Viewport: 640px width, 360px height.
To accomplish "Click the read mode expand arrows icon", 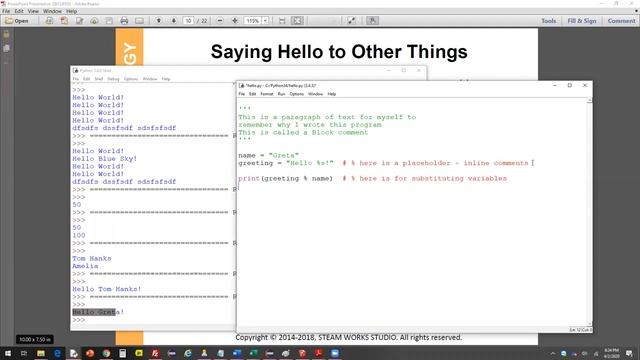I will [x=351, y=21].
